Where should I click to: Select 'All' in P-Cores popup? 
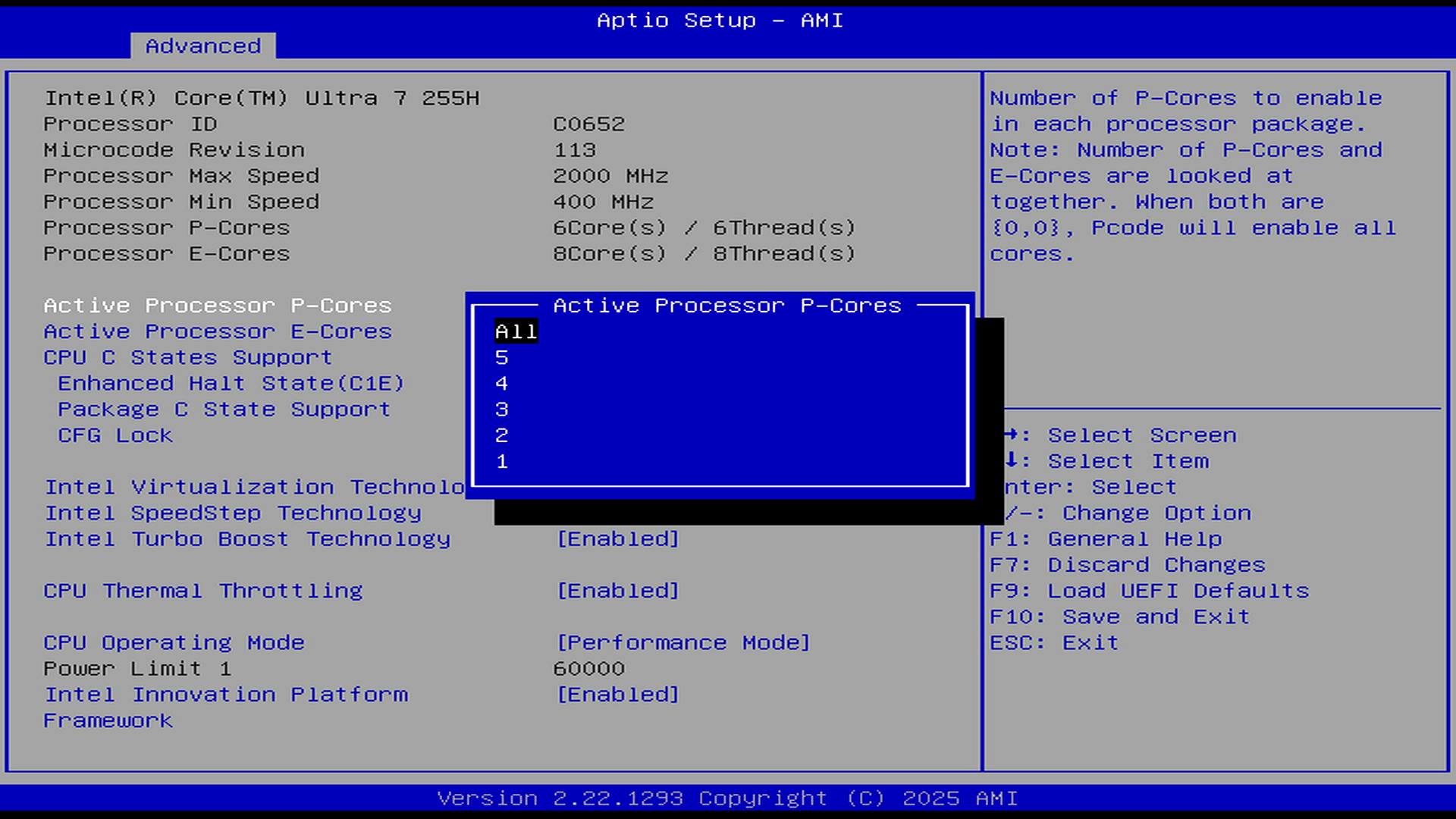coord(516,331)
